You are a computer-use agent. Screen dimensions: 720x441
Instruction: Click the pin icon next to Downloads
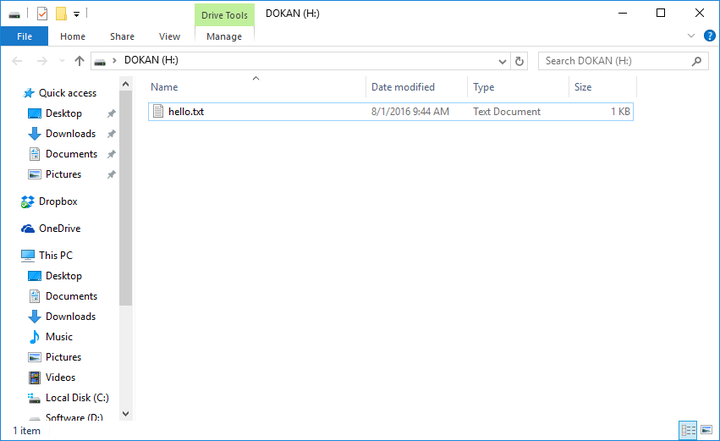(111, 134)
